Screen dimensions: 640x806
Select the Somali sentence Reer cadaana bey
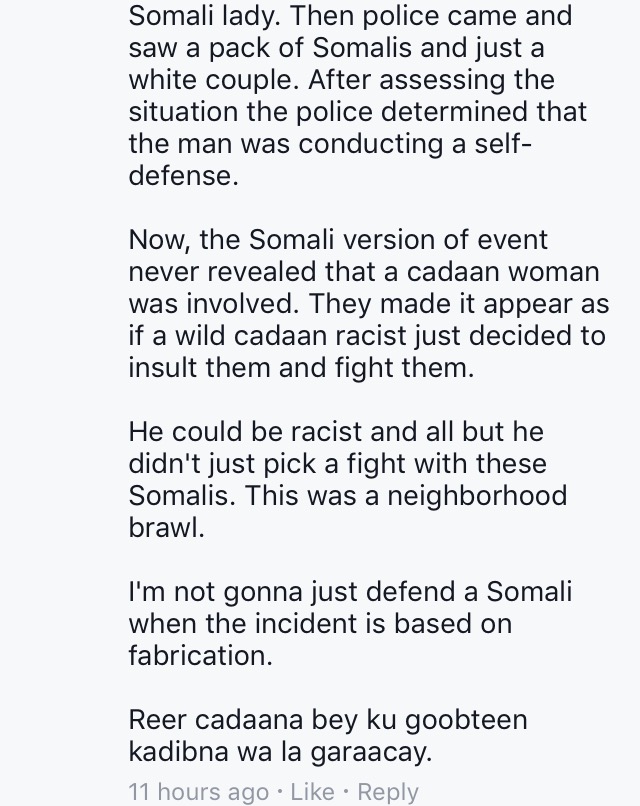pyautogui.click(x=328, y=735)
